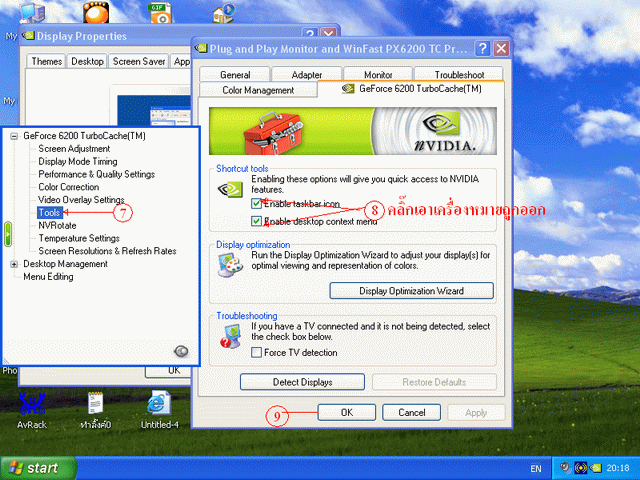
Task: Open Desktop tab in Display Properties
Action: tap(87, 61)
